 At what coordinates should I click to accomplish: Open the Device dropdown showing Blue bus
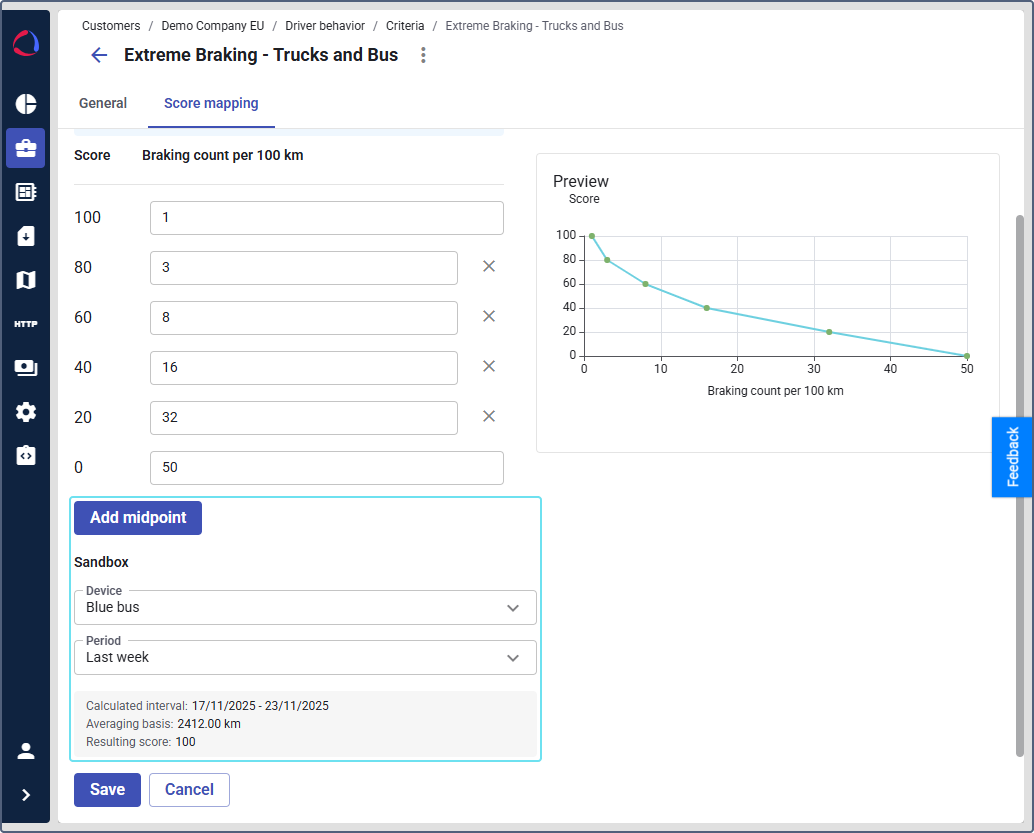(305, 607)
